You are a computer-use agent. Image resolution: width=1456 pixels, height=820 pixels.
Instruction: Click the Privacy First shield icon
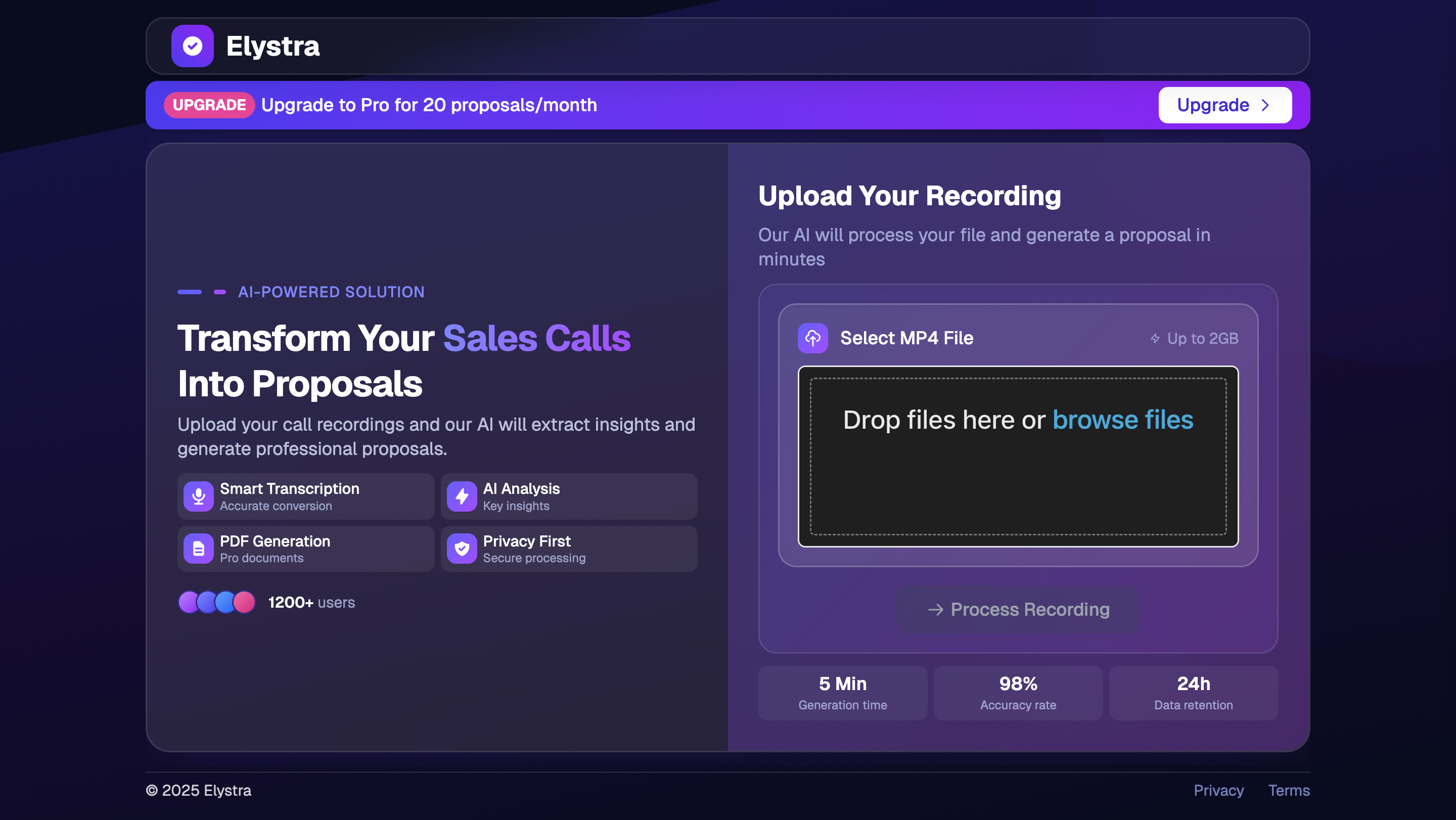coord(462,549)
